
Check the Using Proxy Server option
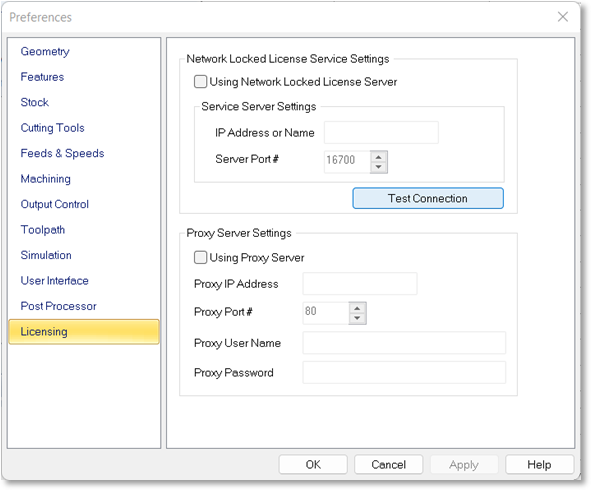pyautogui.click(x=200, y=257)
